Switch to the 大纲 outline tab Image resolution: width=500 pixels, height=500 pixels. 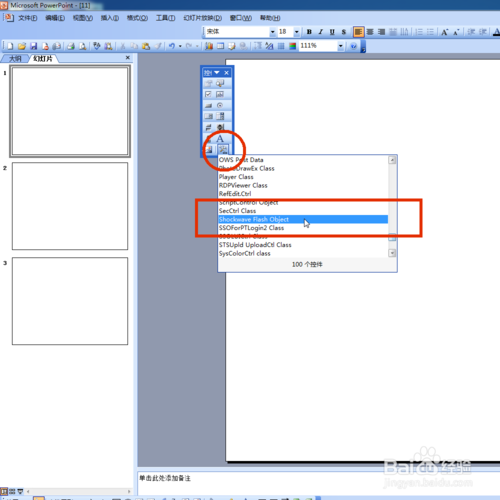pyautogui.click(x=15, y=59)
